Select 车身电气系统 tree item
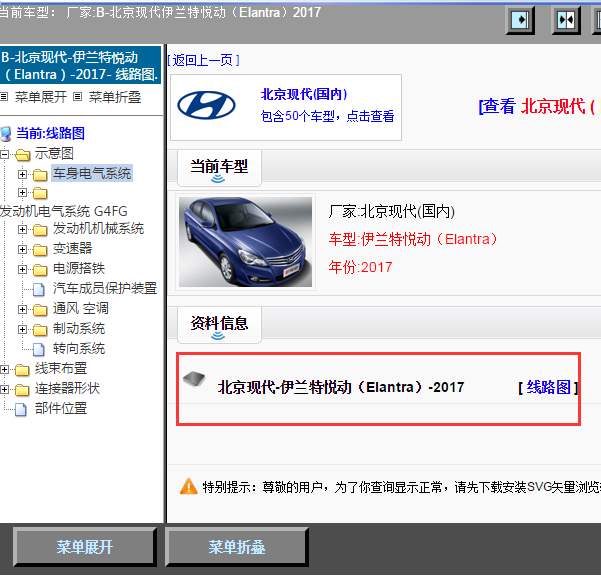The image size is (601, 578). tap(92, 173)
